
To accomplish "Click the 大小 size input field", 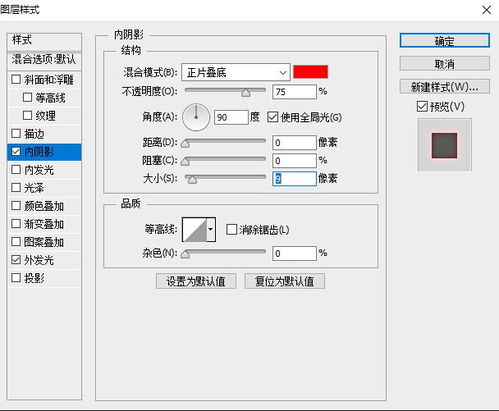I will 294,179.
